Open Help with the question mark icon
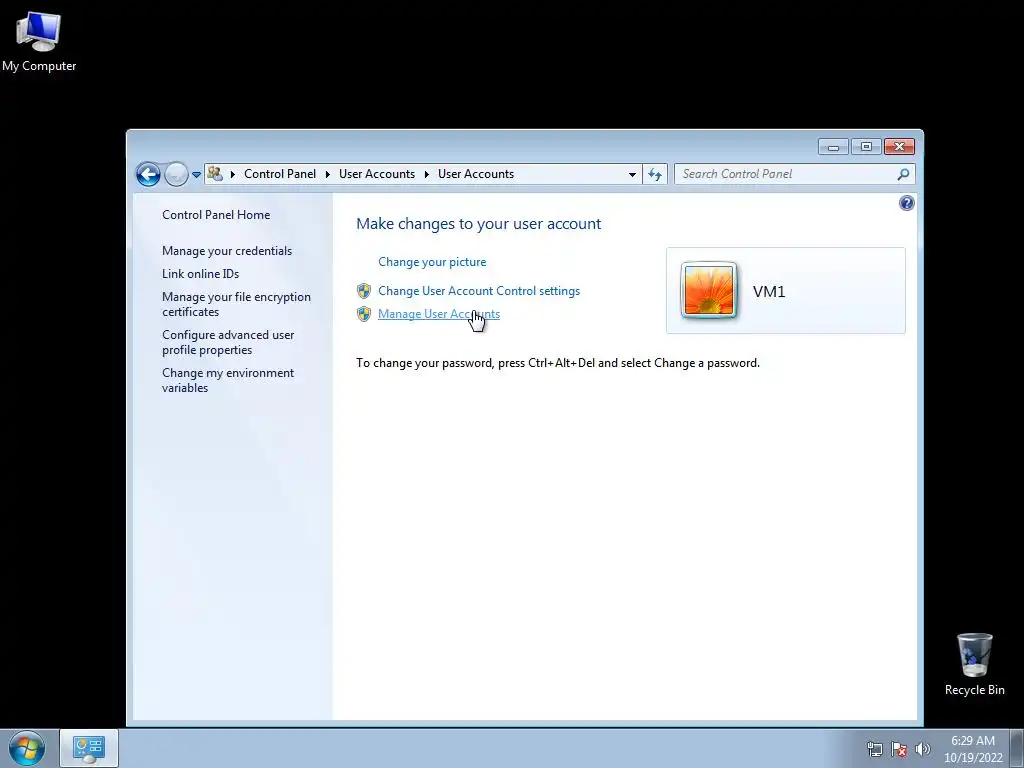Image resolution: width=1024 pixels, height=768 pixels. tap(906, 203)
